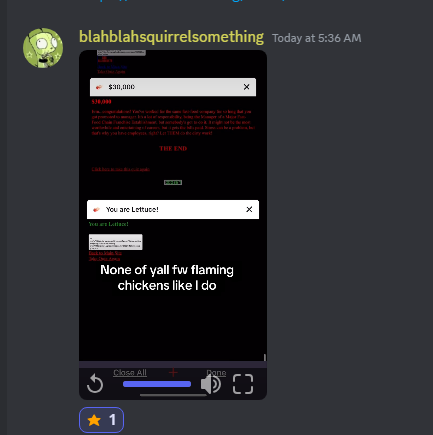The height and width of the screenshot is (435, 433).
Task: Click the small green button below THE END
Action: [173, 182]
